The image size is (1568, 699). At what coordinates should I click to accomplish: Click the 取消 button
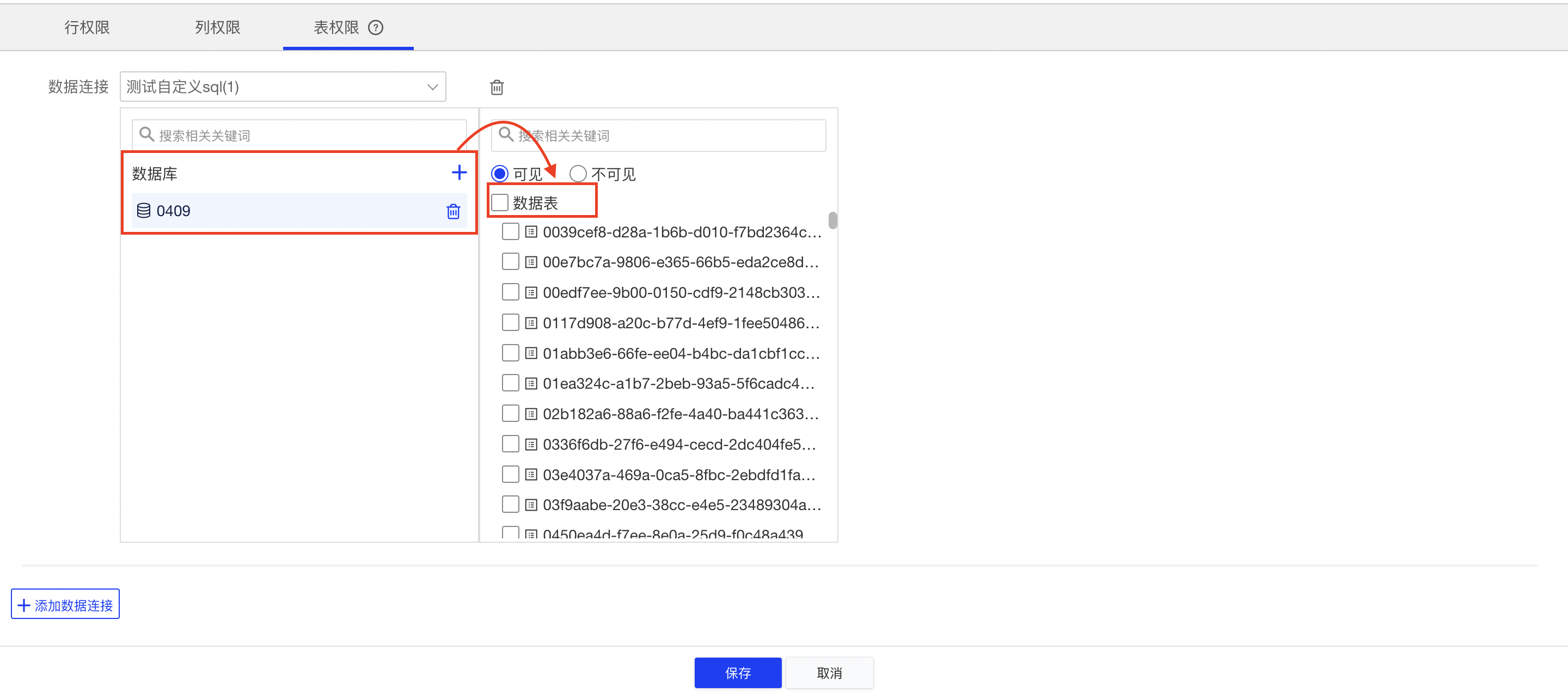[829, 672]
